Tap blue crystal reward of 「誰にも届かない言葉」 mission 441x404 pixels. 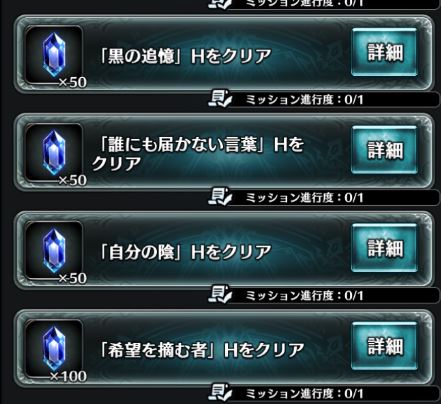tap(54, 153)
